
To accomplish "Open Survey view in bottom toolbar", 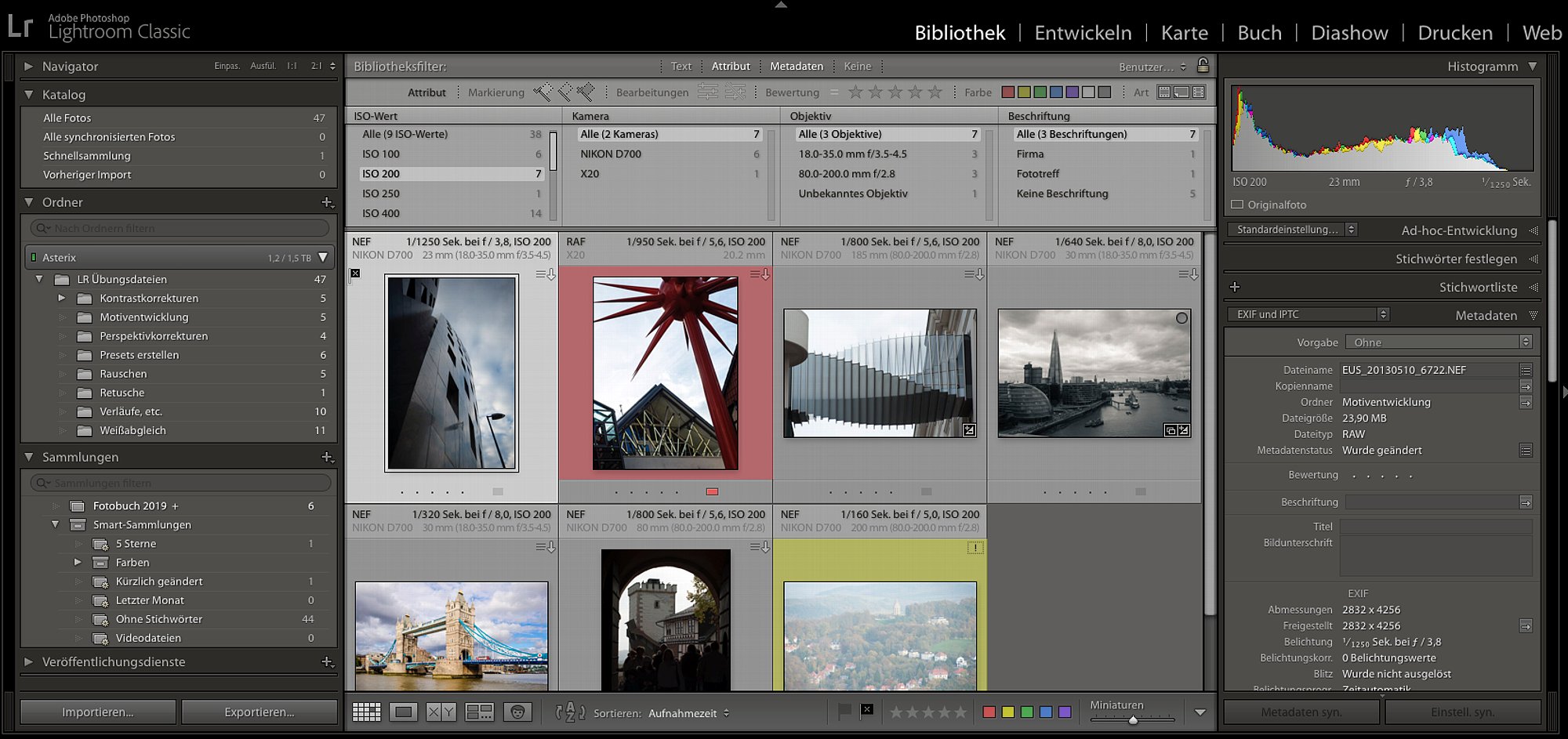I will [x=479, y=712].
